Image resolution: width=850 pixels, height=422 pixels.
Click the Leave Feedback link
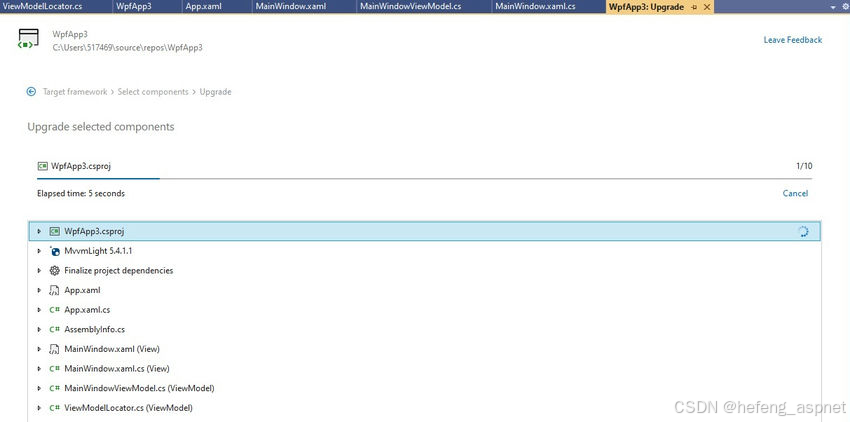pos(793,40)
